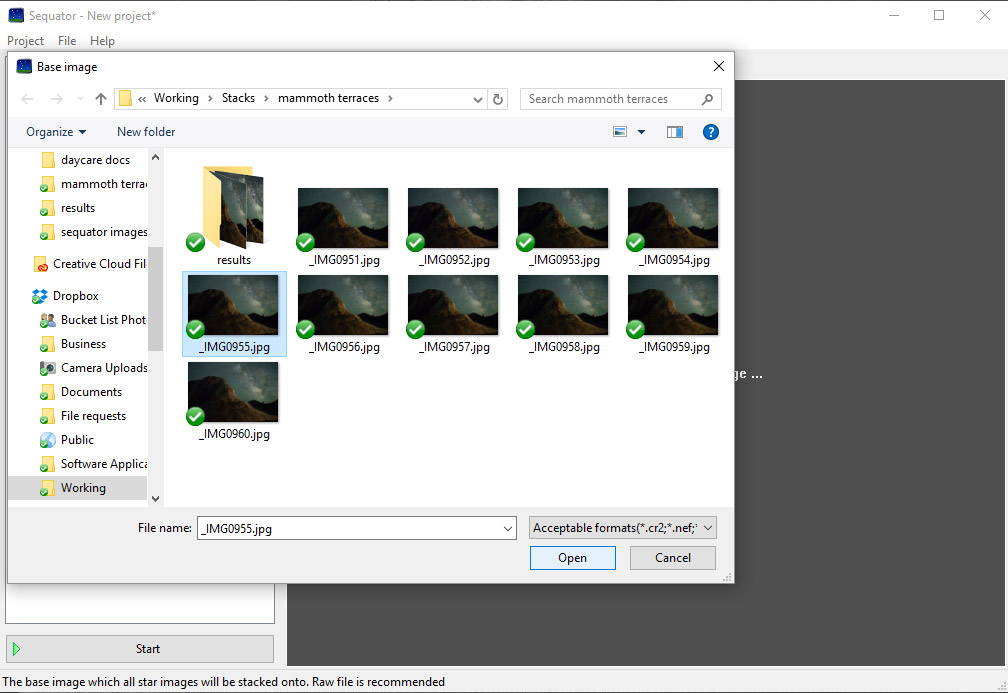Screen dimensions: 1008x693
Task: Expand the chevron after mammoth terraces
Action: coord(390,98)
